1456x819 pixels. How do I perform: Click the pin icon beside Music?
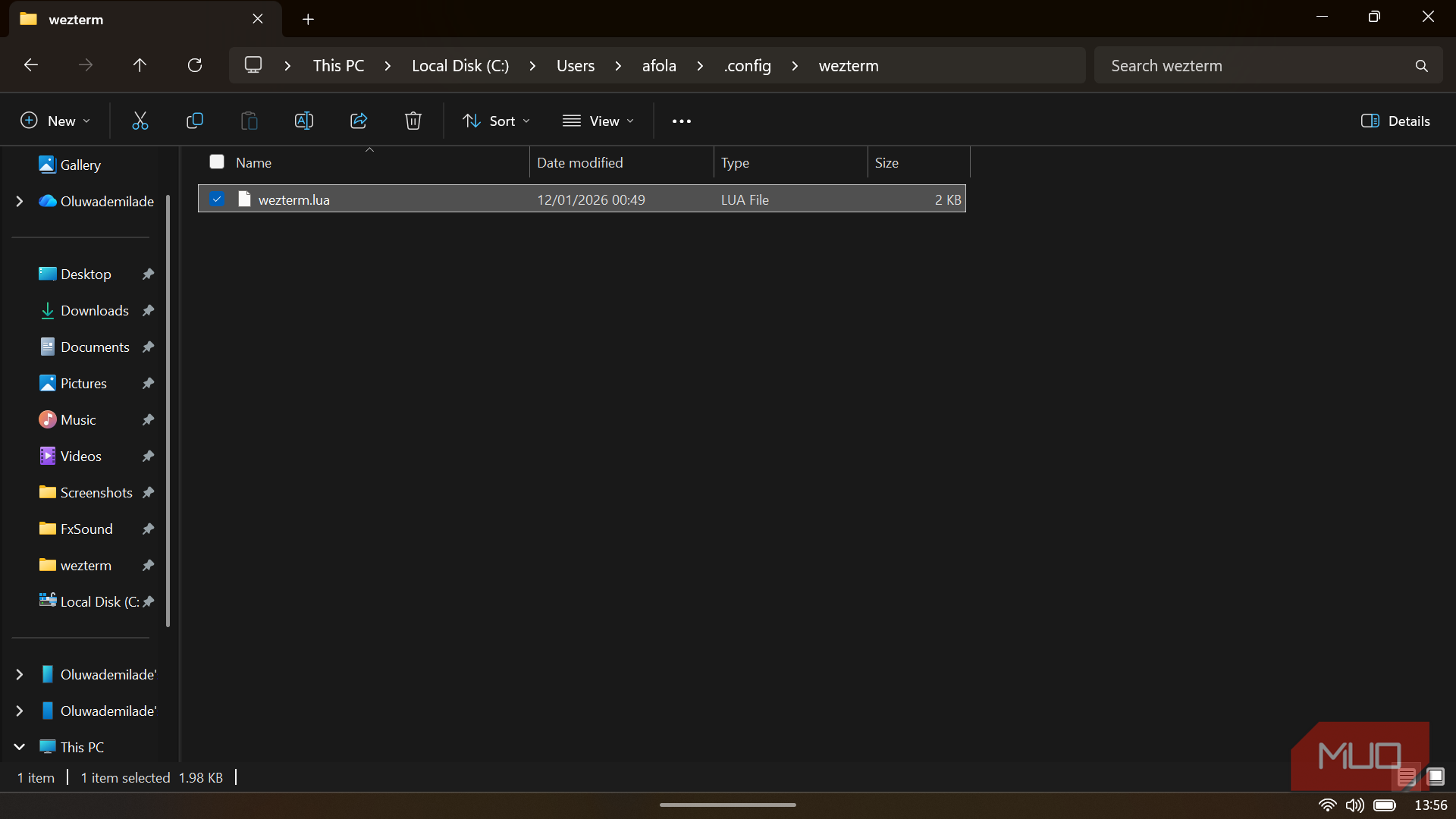pyautogui.click(x=149, y=419)
